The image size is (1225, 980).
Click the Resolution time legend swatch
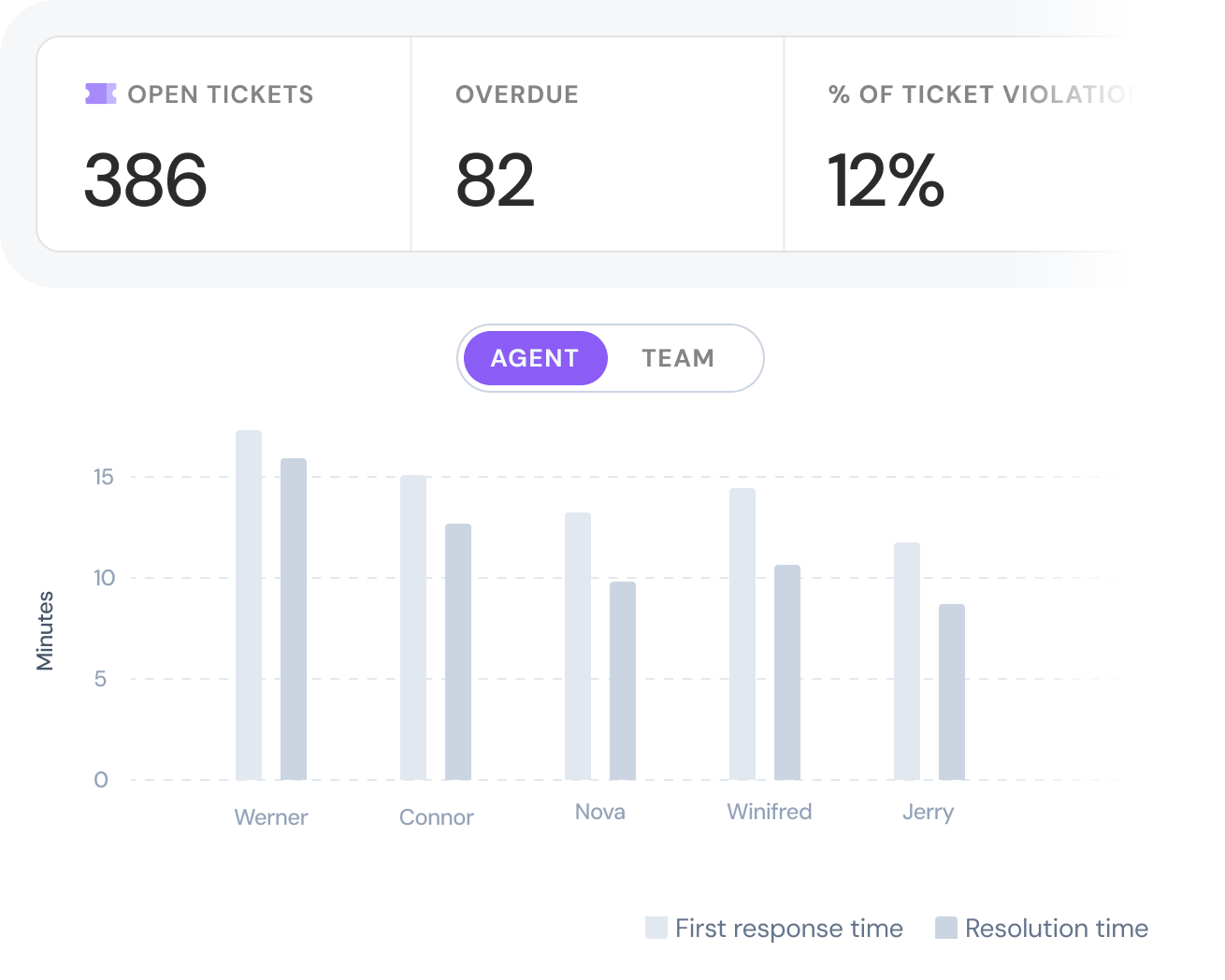coord(946,928)
